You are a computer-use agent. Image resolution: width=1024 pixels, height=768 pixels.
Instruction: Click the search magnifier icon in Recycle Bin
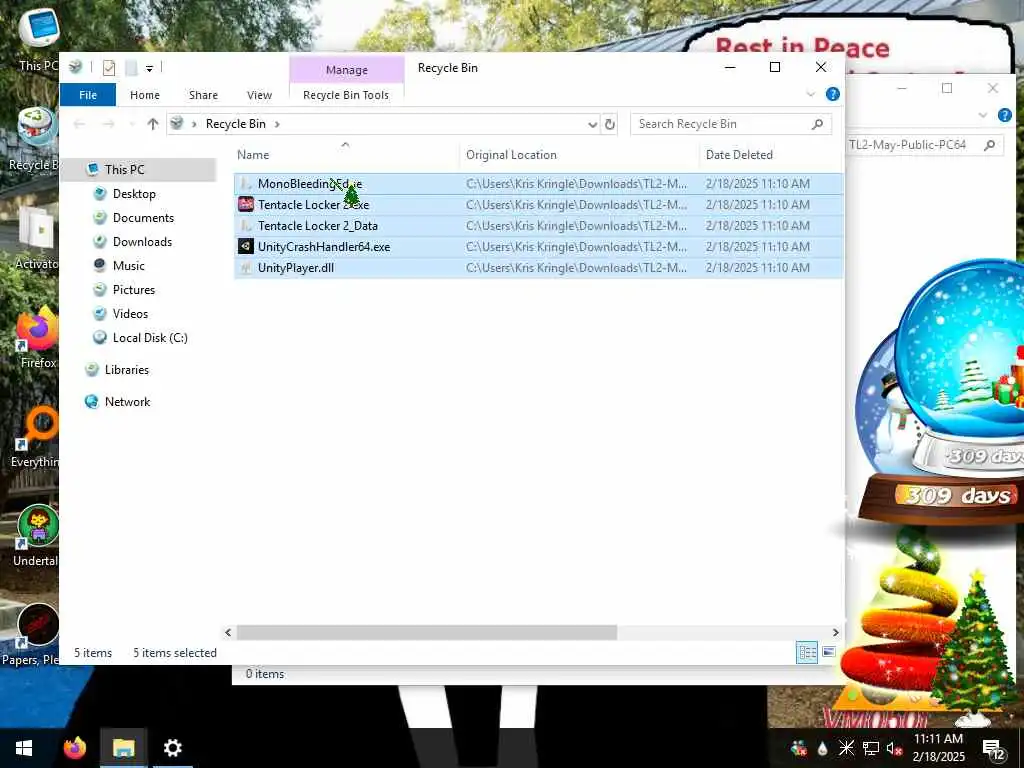coord(818,124)
